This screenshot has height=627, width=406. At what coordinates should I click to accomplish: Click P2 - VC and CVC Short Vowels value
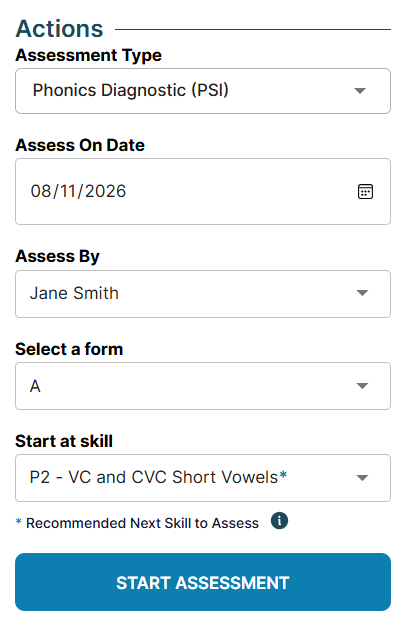point(158,477)
